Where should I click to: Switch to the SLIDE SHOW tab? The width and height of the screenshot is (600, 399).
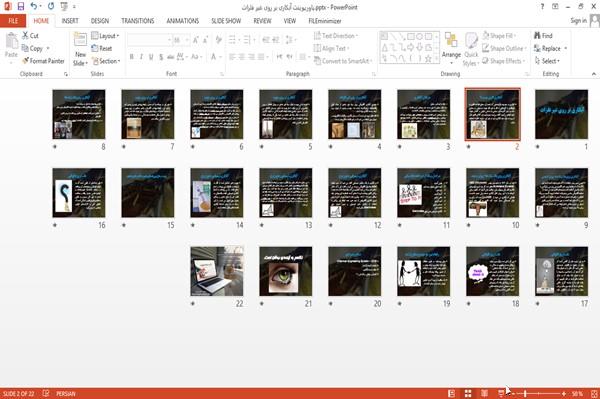226,21
